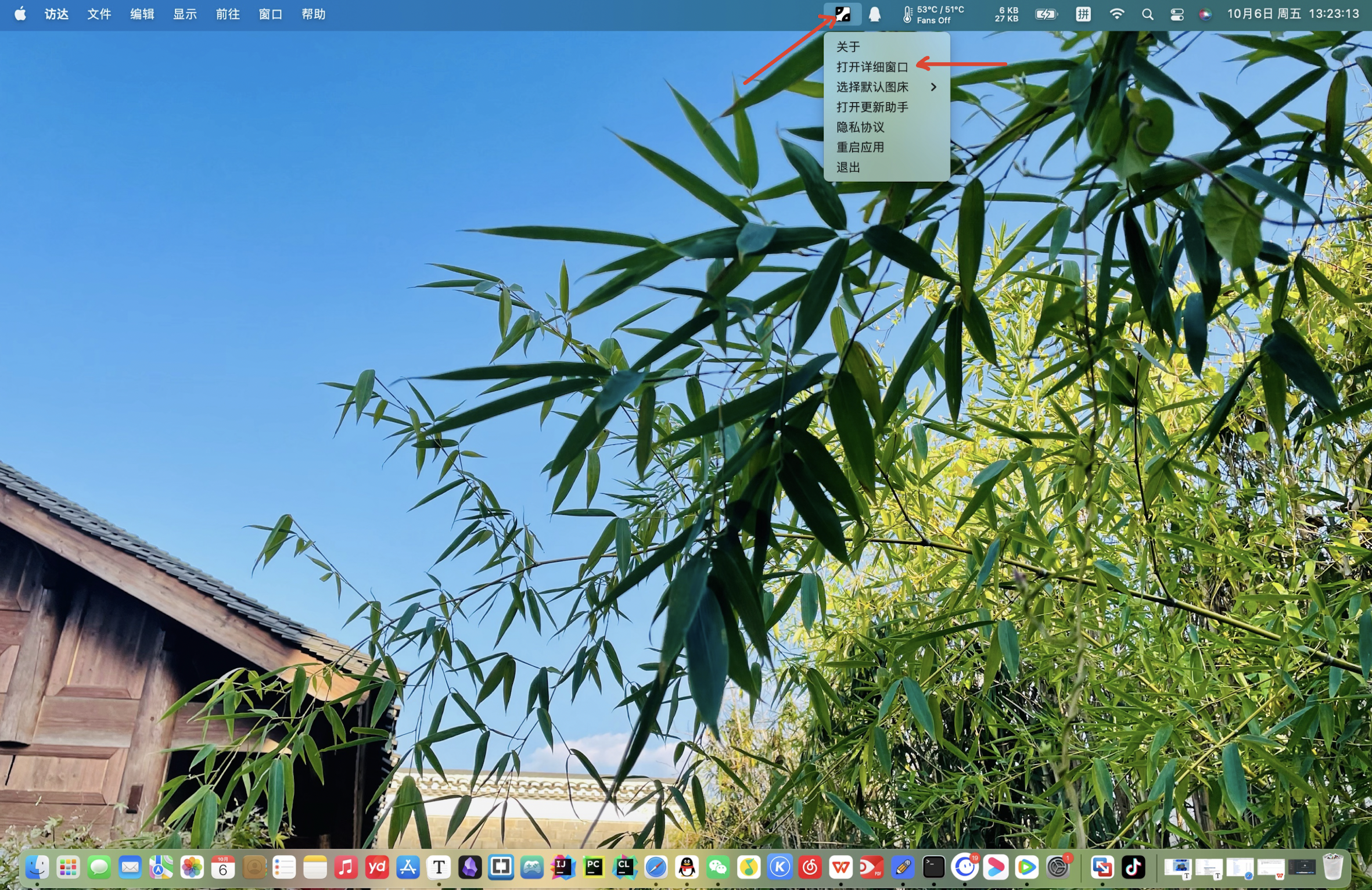Open the Trash in the Dock
This screenshot has width=1372, height=890.
click(x=1333, y=867)
